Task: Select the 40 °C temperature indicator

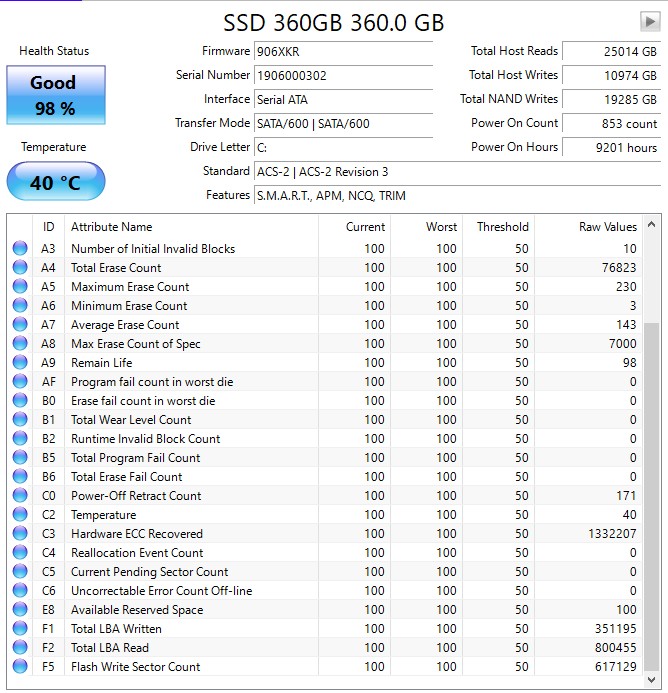Action: (56, 181)
